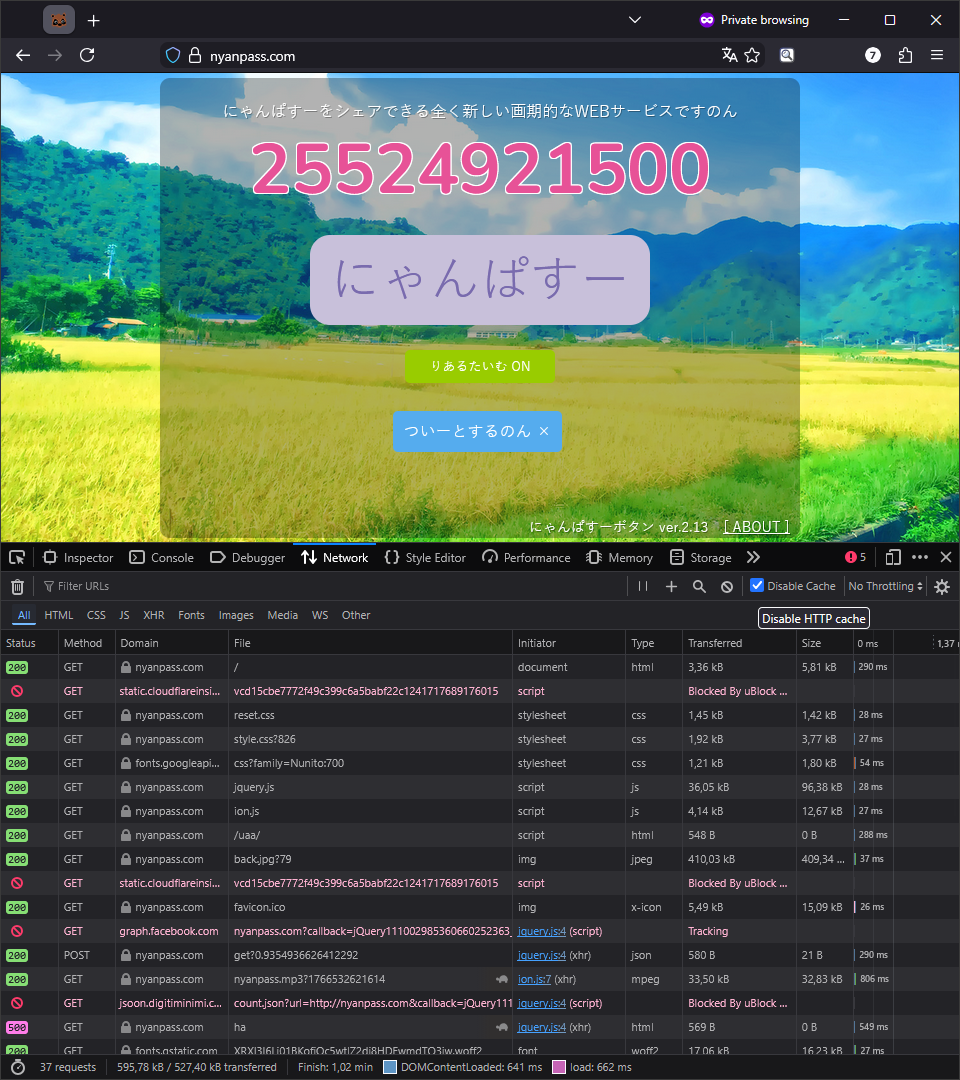Go back to the previous page
The width and height of the screenshot is (960, 1080).
click(23, 56)
